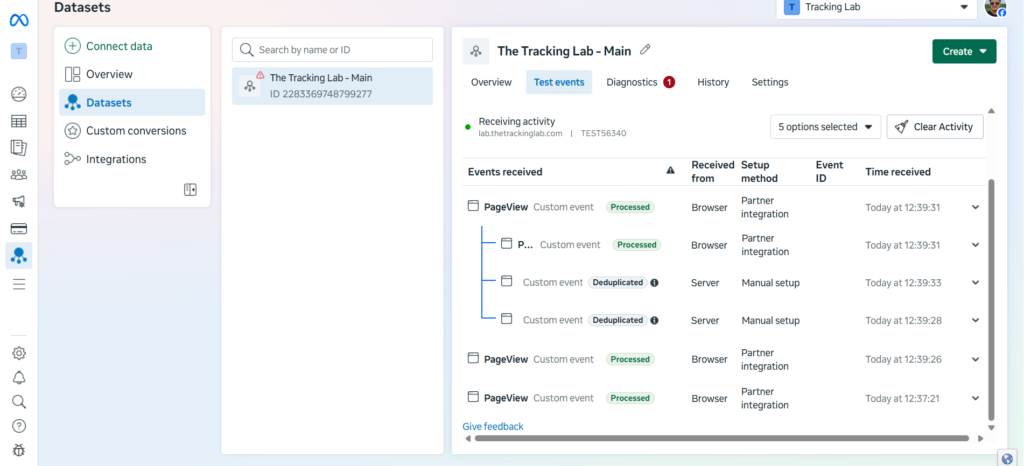Image resolution: width=1024 pixels, height=466 pixels.
Task: Open the Tracking Lab account dropdown
Action: pyautogui.click(x=878, y=7)
